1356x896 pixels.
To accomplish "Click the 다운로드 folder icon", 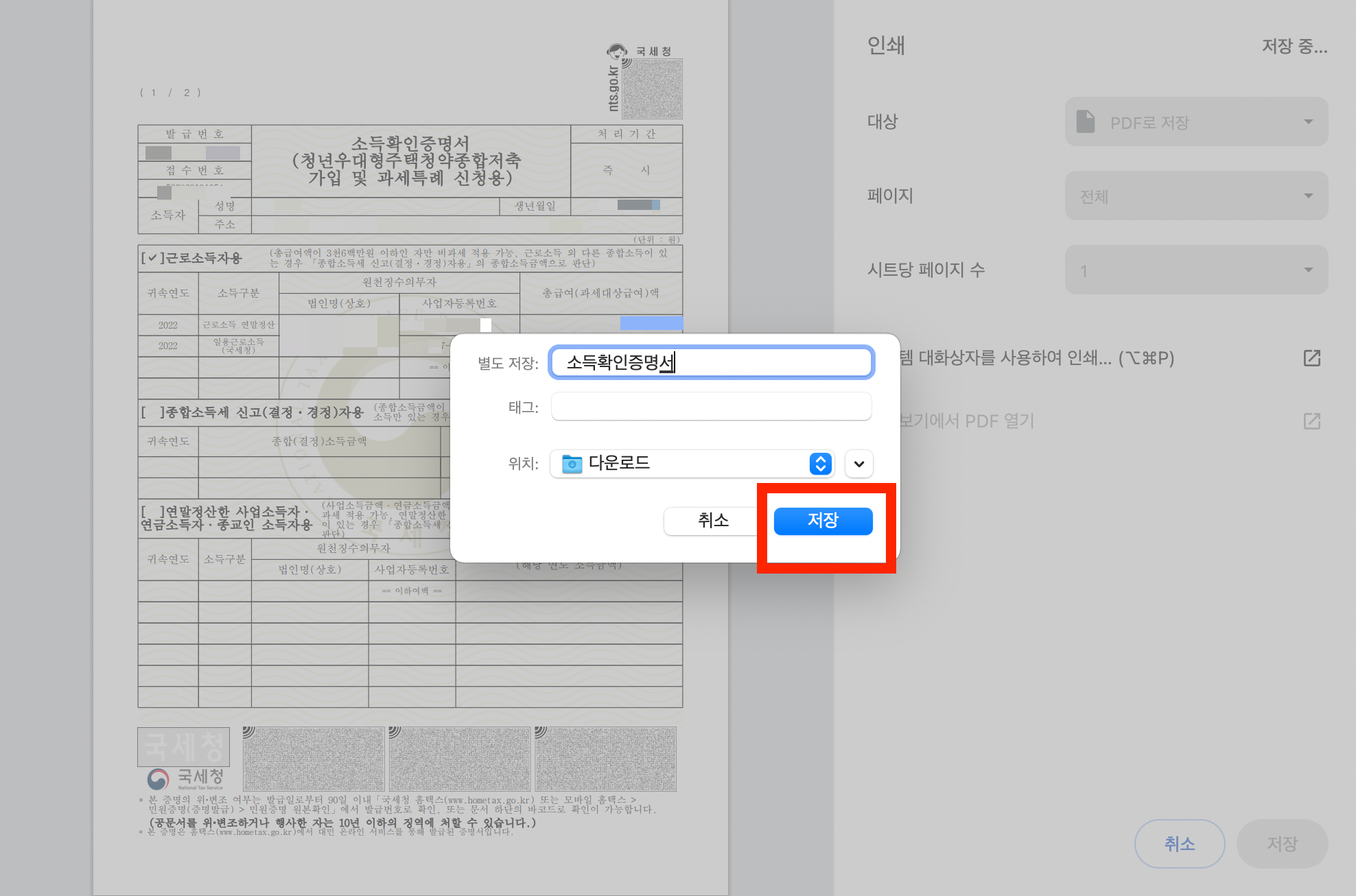I will click(572, 464).
